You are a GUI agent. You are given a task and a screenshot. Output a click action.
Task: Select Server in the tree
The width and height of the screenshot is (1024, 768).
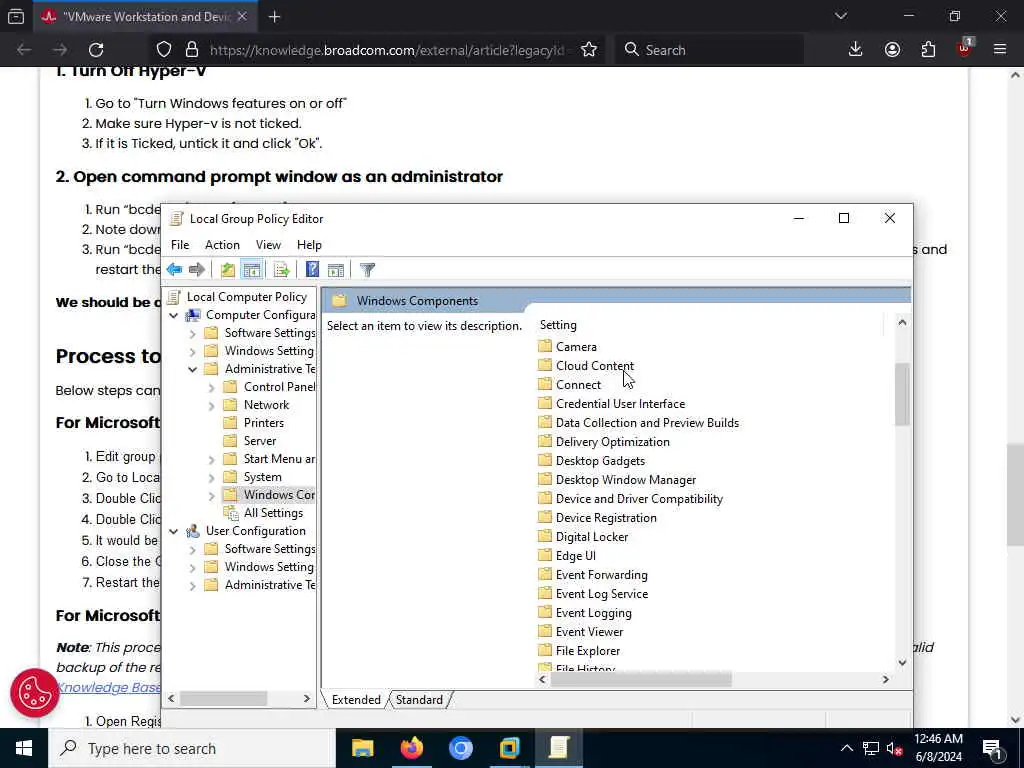coord(259,441)
